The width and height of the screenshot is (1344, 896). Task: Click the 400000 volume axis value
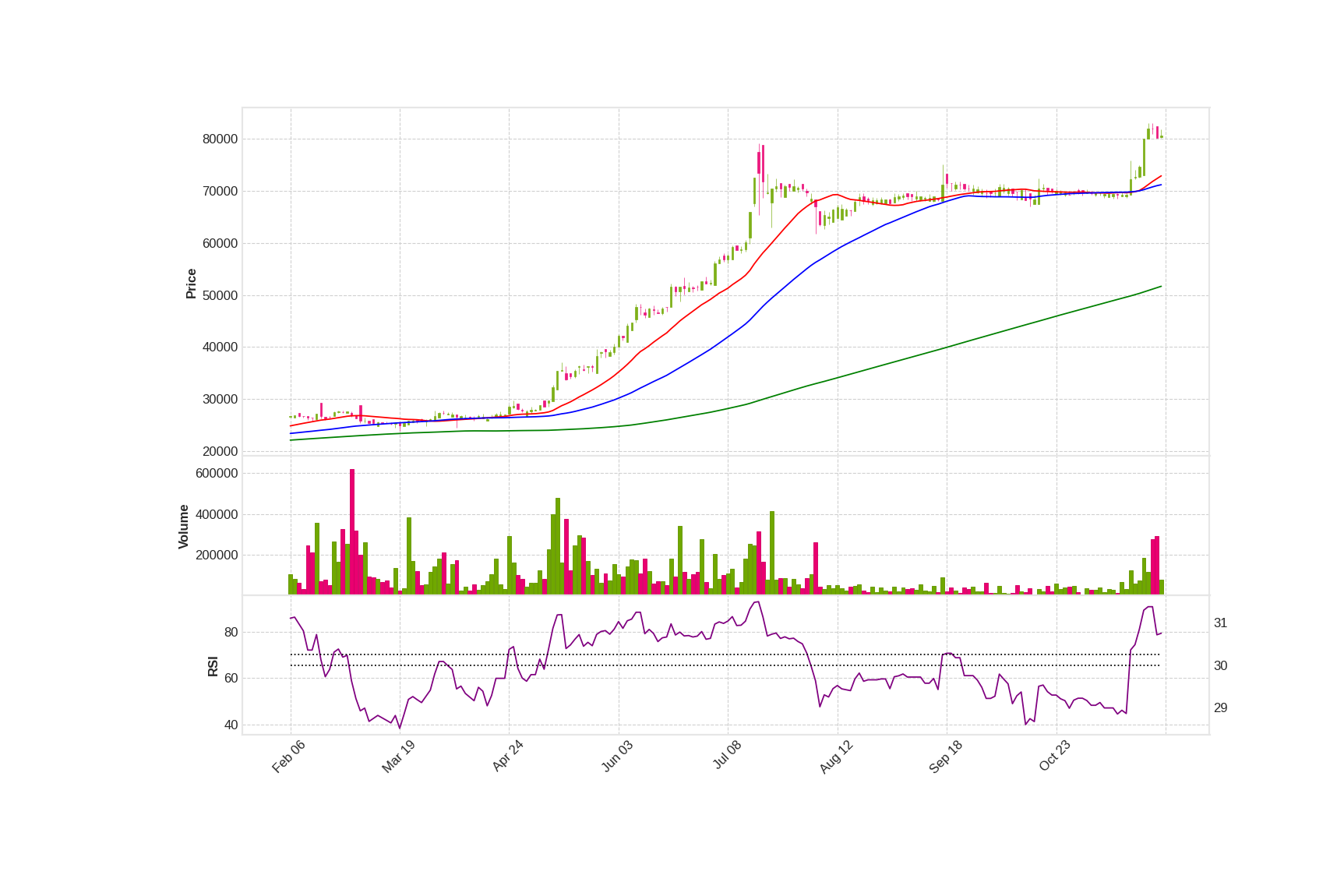click(x=217, y=515)
